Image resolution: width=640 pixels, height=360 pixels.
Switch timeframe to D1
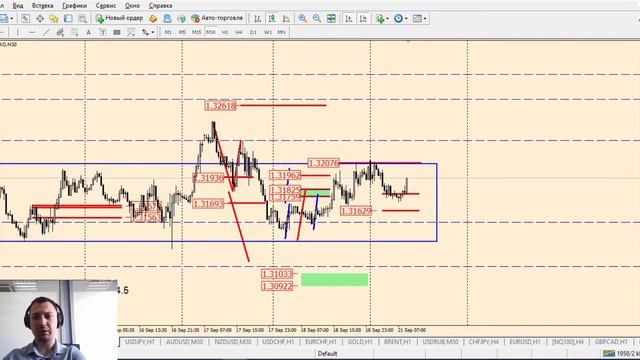[253, 32]
